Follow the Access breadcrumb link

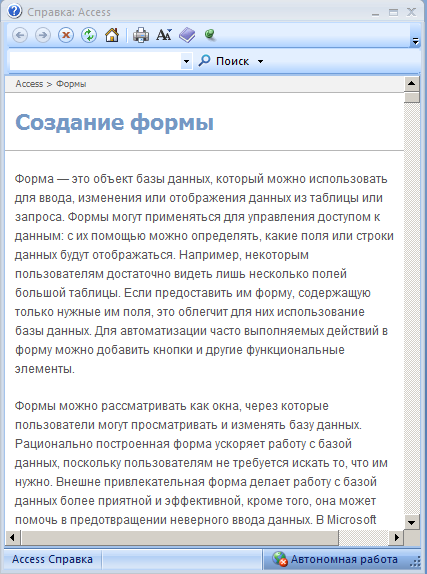point(29,84)
